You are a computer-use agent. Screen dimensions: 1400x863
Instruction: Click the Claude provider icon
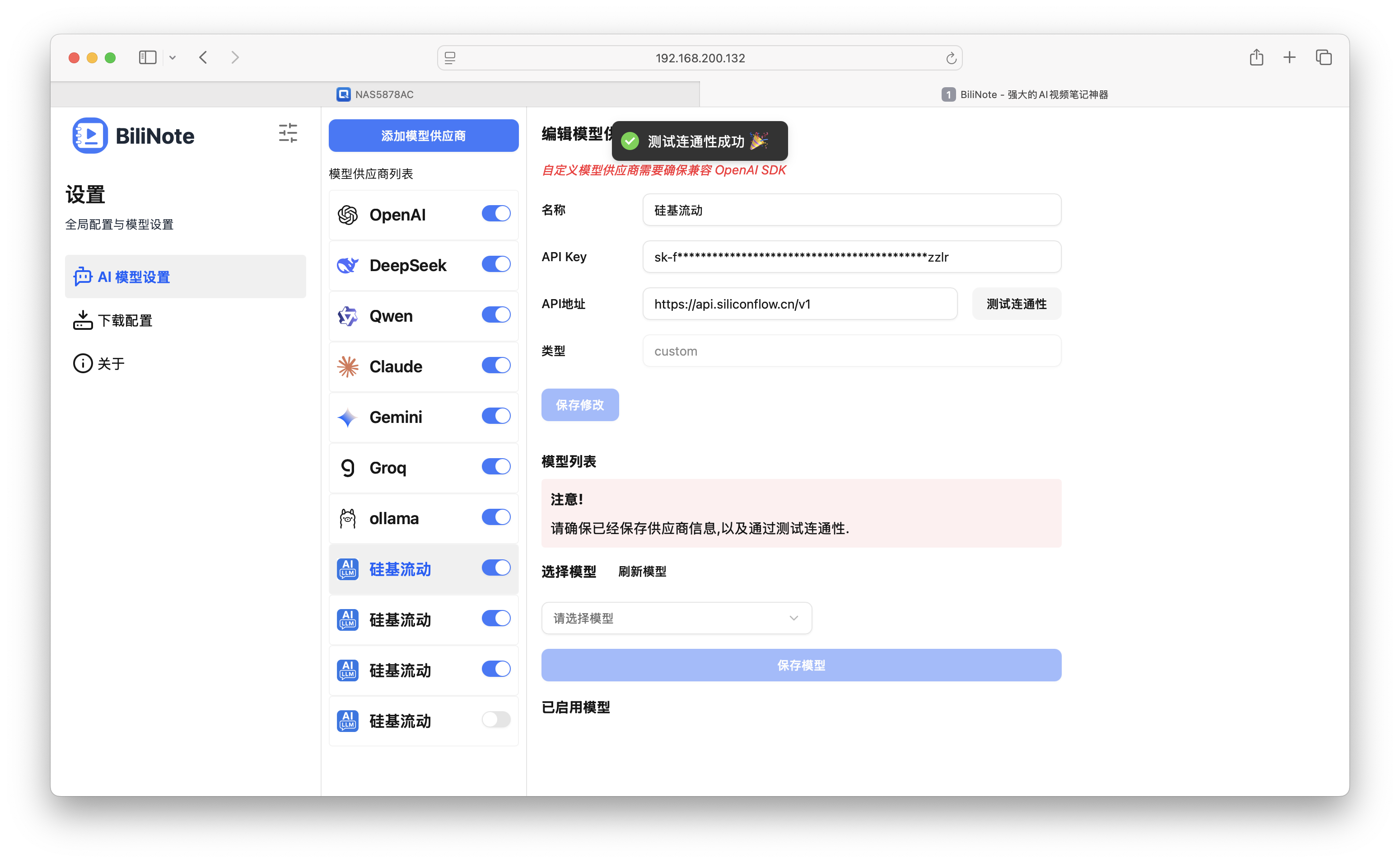pos(347,366)
